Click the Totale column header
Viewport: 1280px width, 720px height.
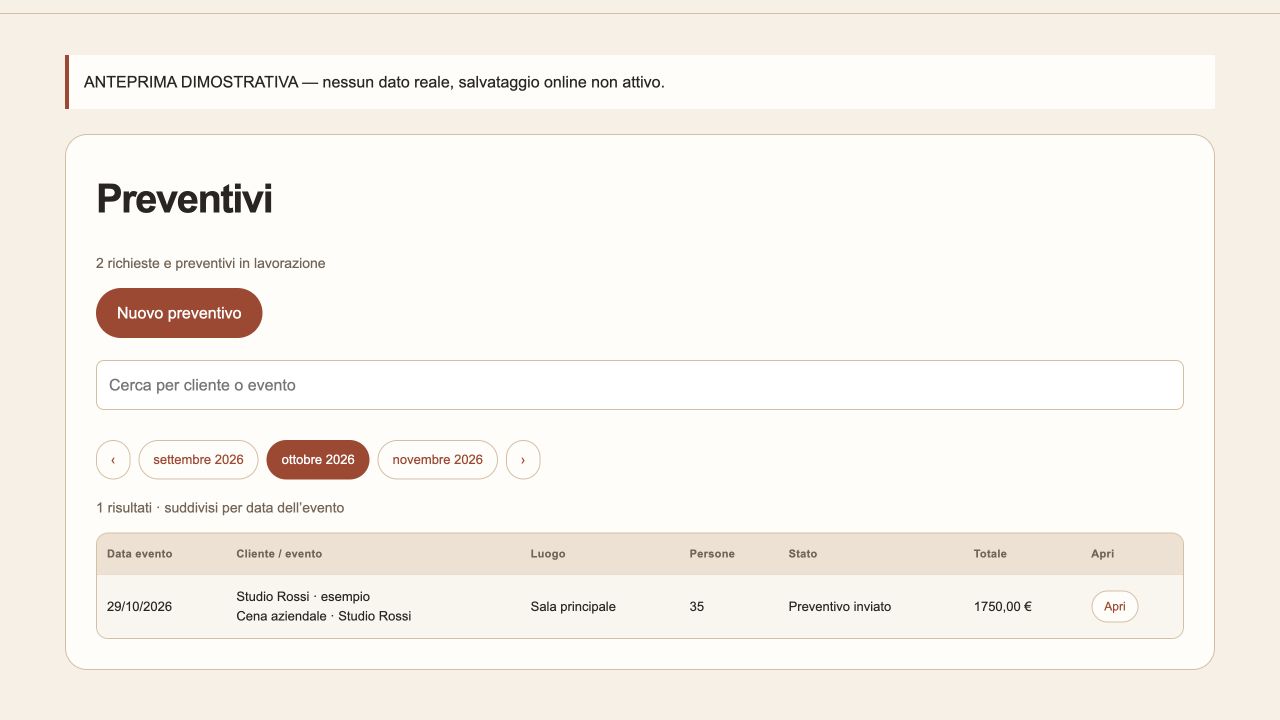(990, 554)
